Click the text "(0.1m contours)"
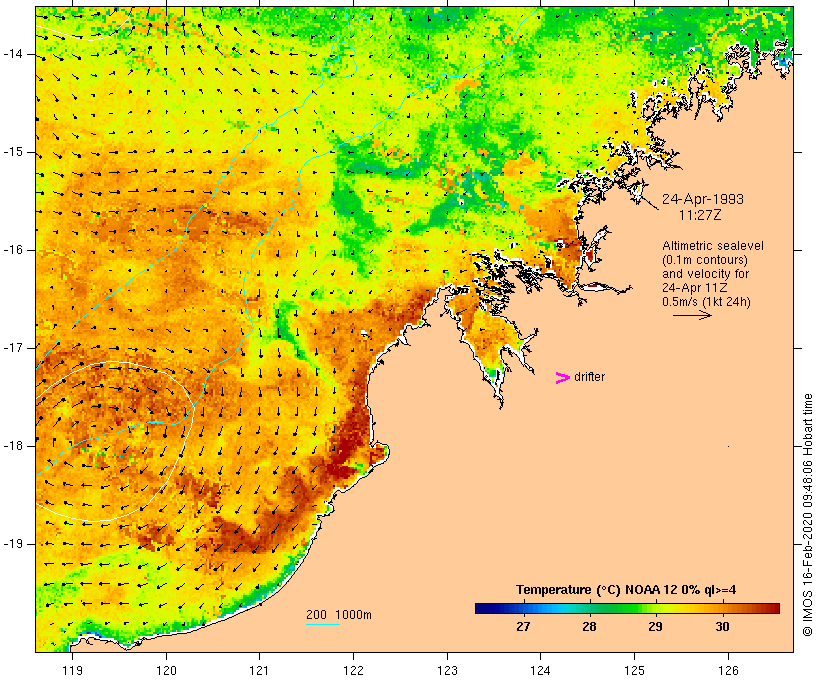The image size is (820, 680). click(x=705, y=259)
